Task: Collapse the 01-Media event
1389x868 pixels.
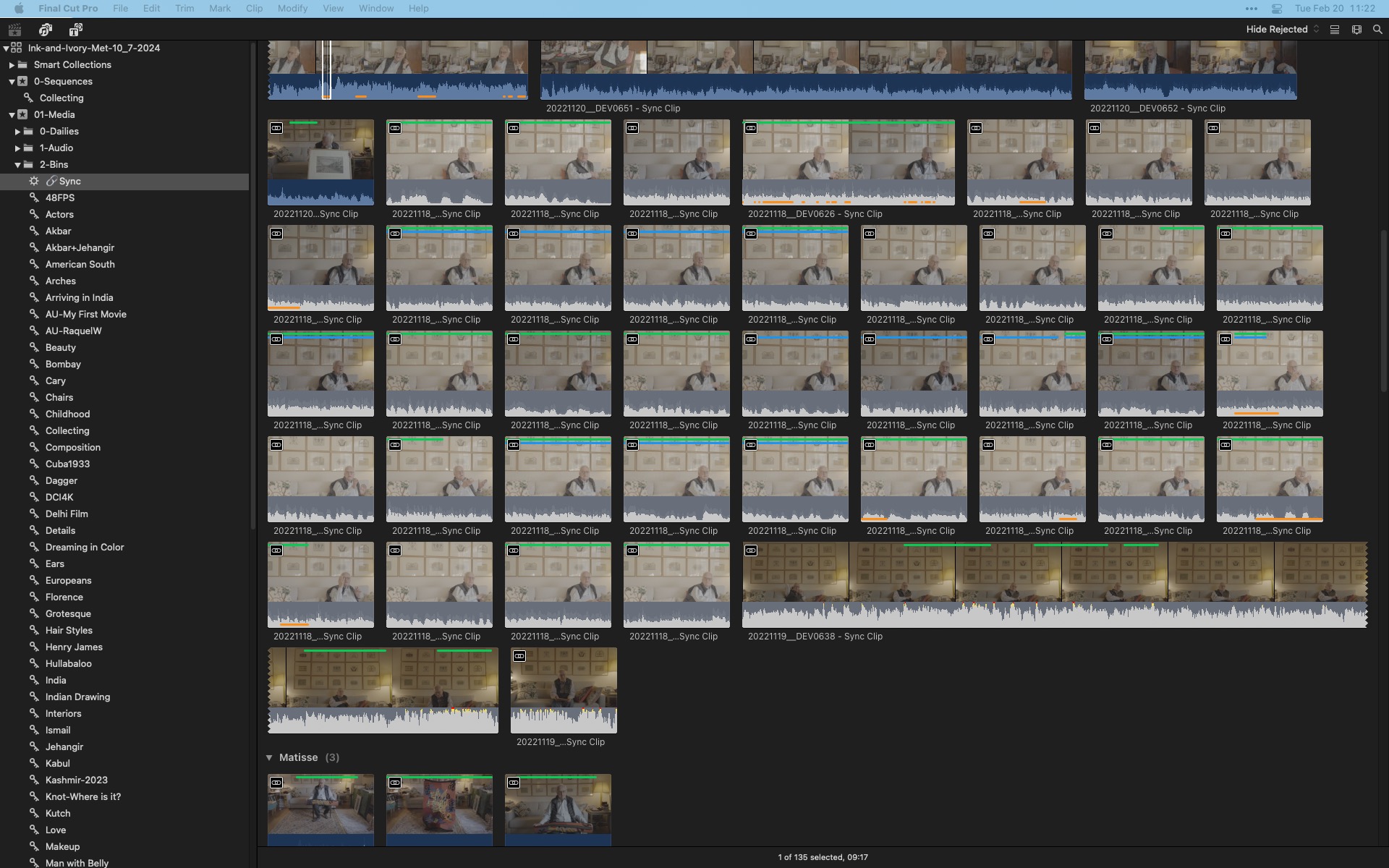Action: click(x=12, y=115)
